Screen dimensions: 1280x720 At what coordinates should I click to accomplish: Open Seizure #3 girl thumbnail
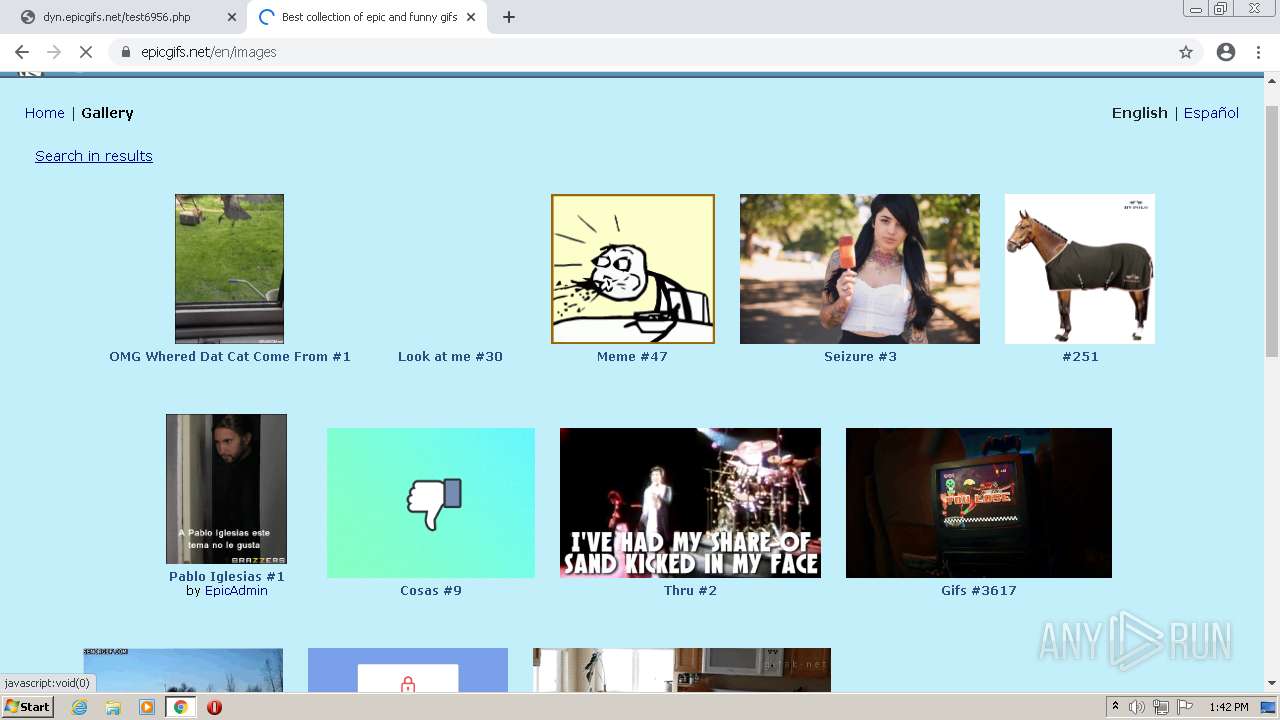860,269
